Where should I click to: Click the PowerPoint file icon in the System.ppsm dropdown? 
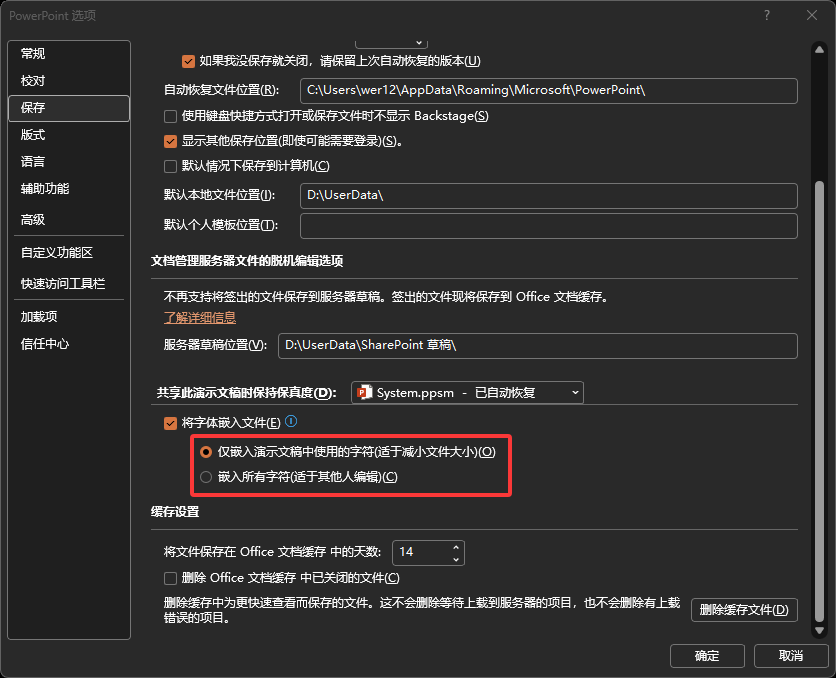365,392
